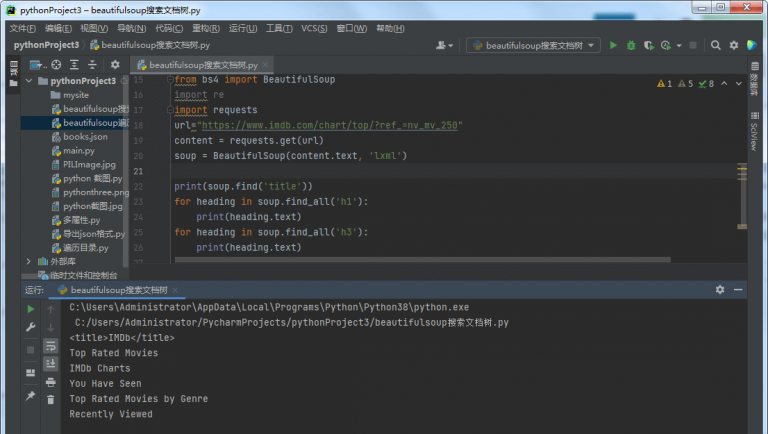Start debugging with the bug icon

point(631,45)
